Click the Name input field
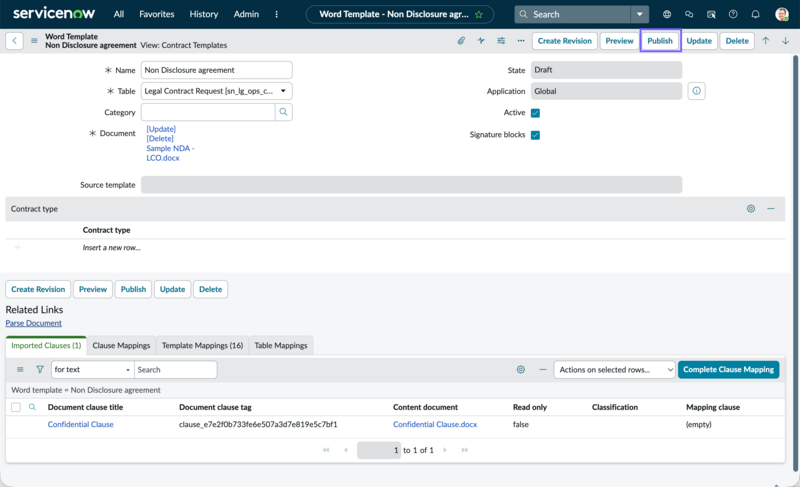800x487 pixels. pyautogui.click(x=216, y=70)
